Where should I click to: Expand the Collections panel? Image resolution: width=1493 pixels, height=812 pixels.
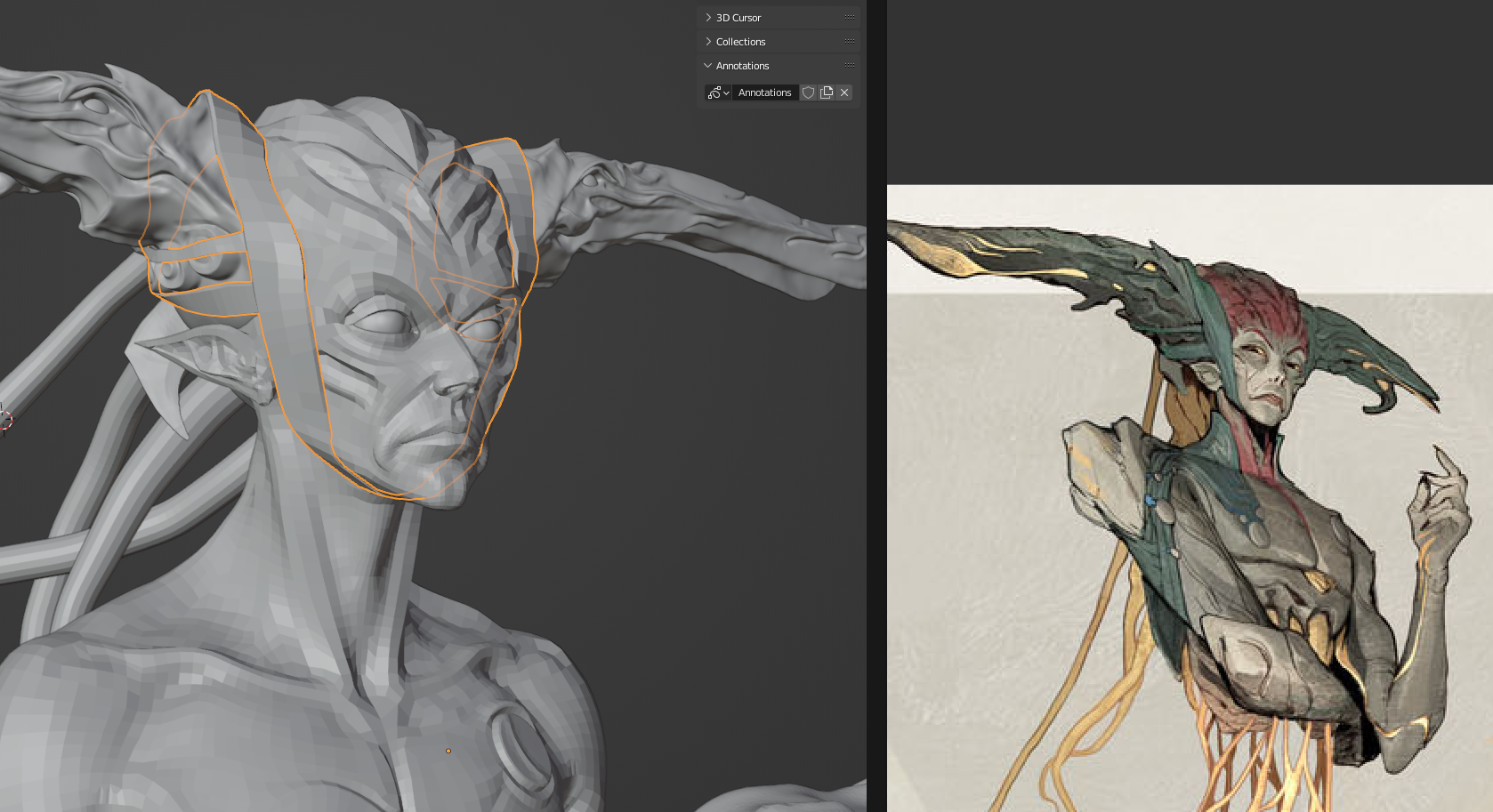coord(708,42)
